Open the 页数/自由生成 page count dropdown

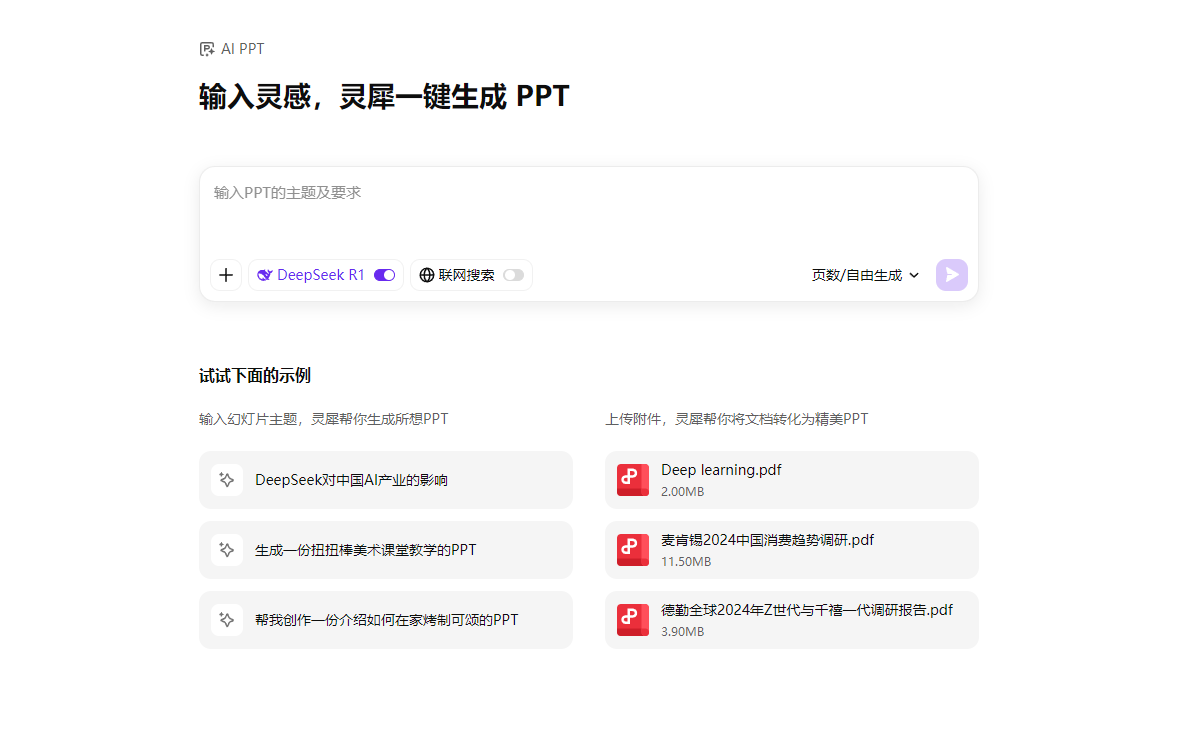point(865,275)
